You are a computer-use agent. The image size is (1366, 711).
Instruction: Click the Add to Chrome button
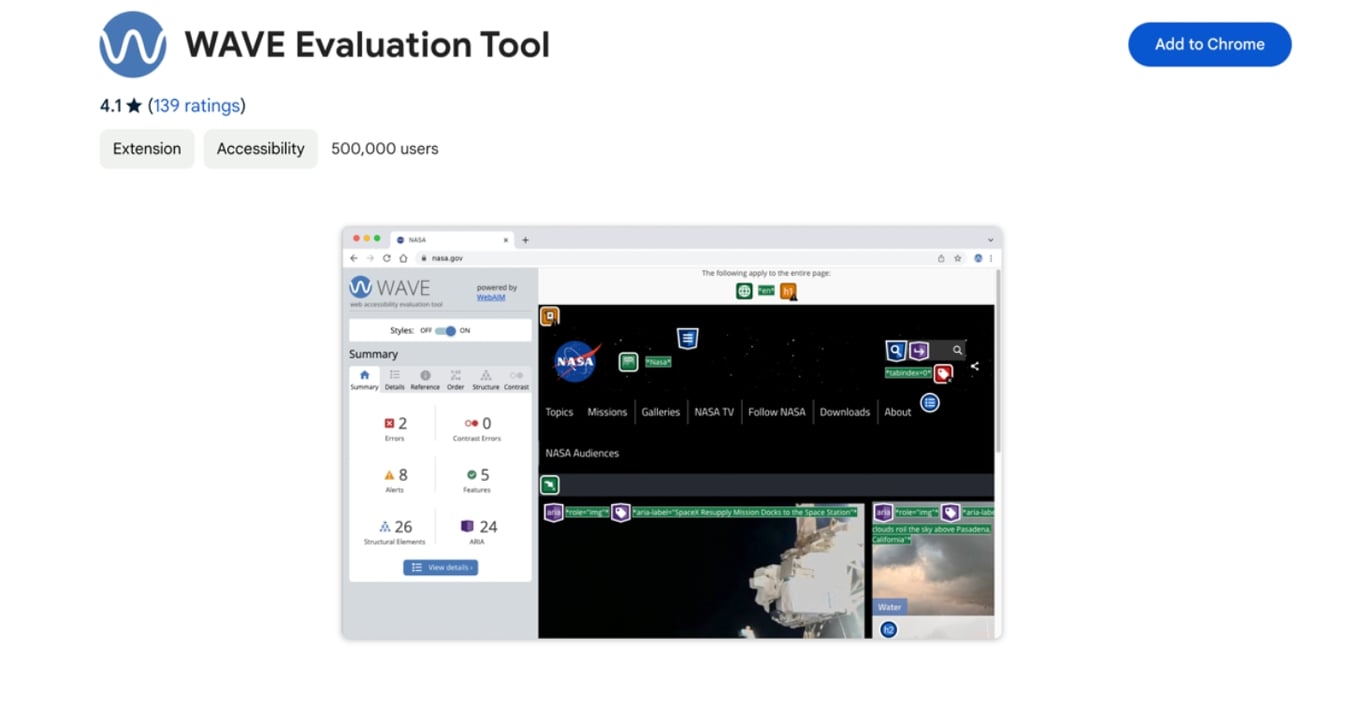(1209, 44)
